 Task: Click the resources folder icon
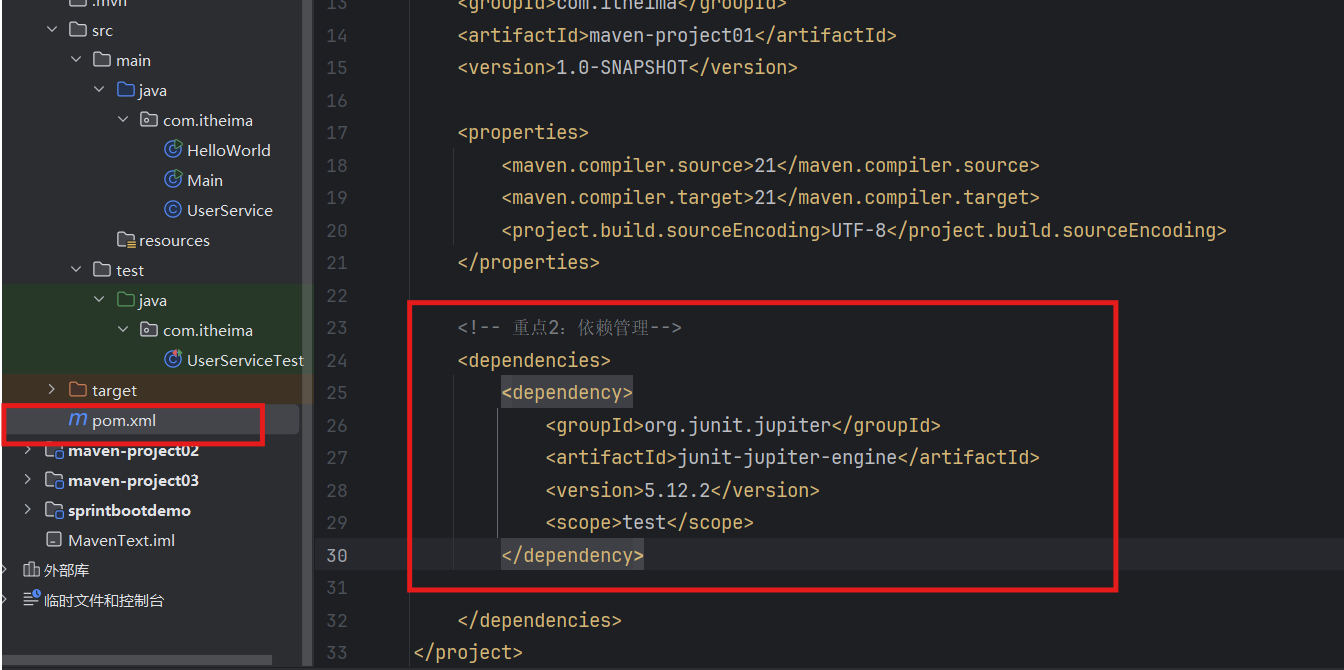coord(126,240)
